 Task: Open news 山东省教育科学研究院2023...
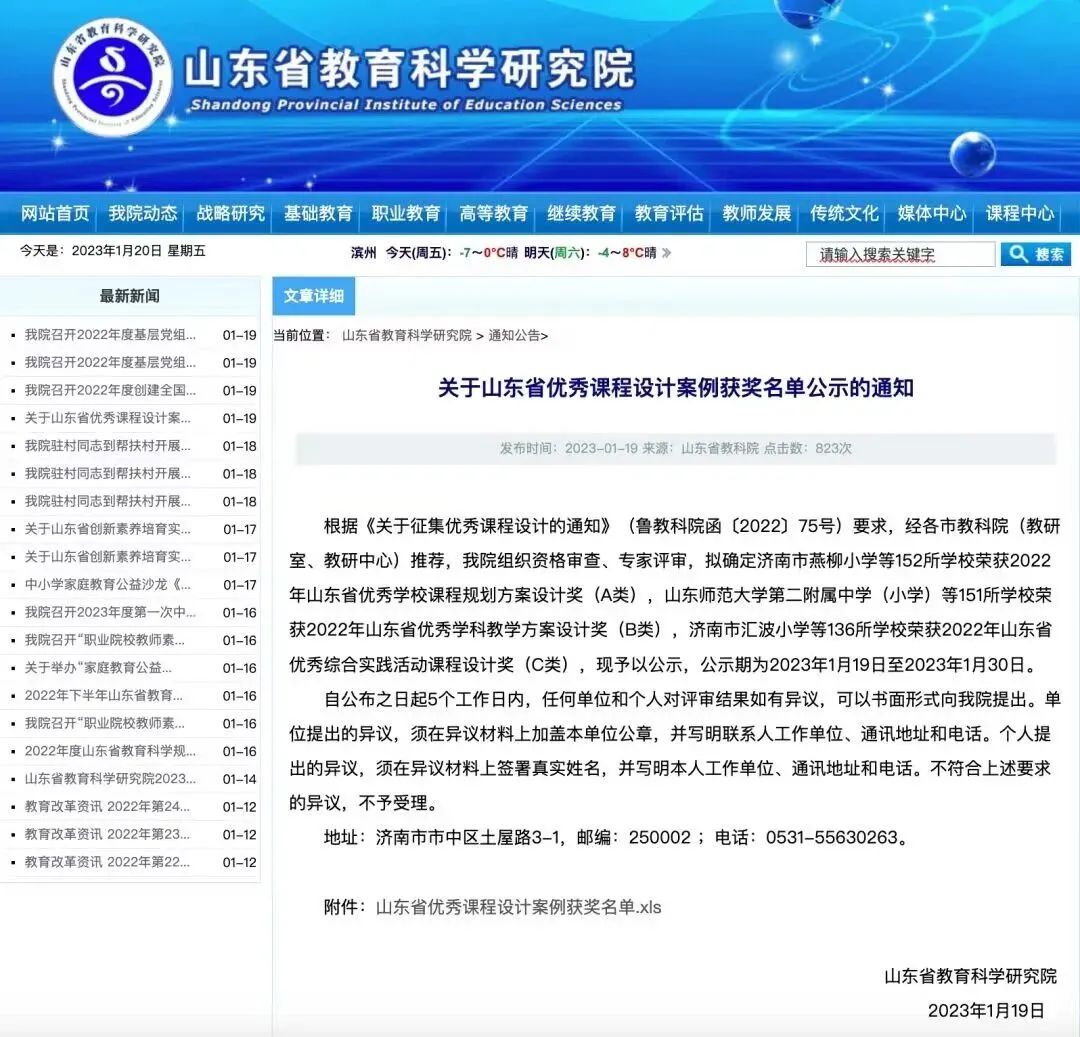[x=110, y=779]
